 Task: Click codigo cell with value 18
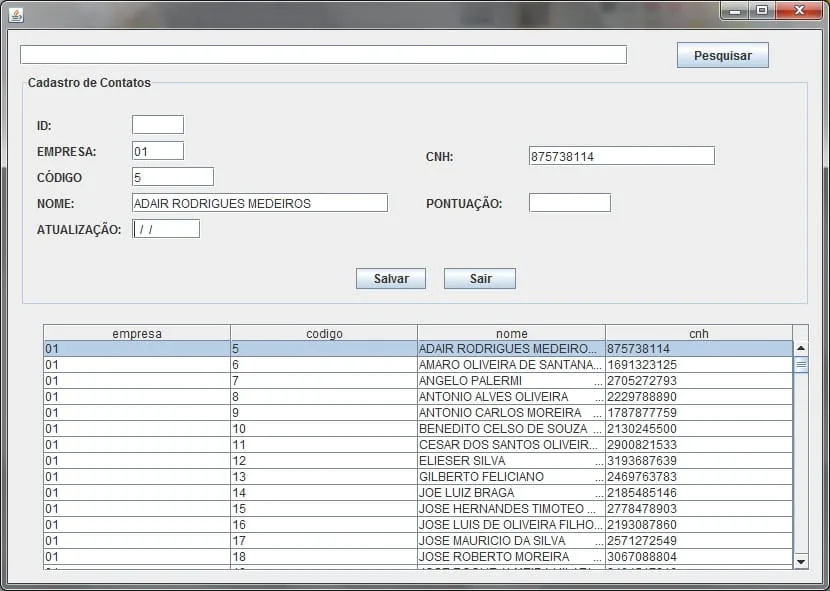pyautogui.click(x=324, y=557)
